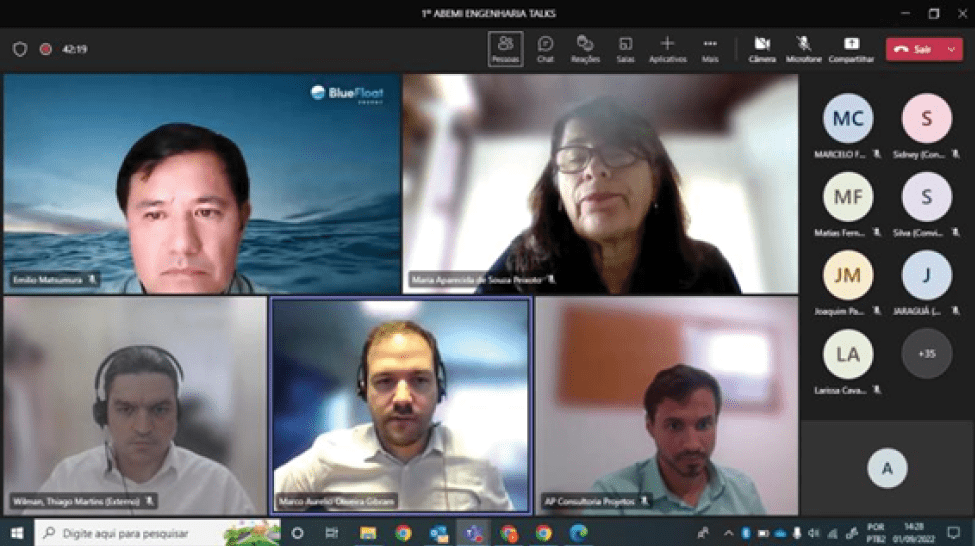Image resolution: width=975 pixels, height=546 pixels.
Task: Click the recording indicator icon
Action: [45, 48]
